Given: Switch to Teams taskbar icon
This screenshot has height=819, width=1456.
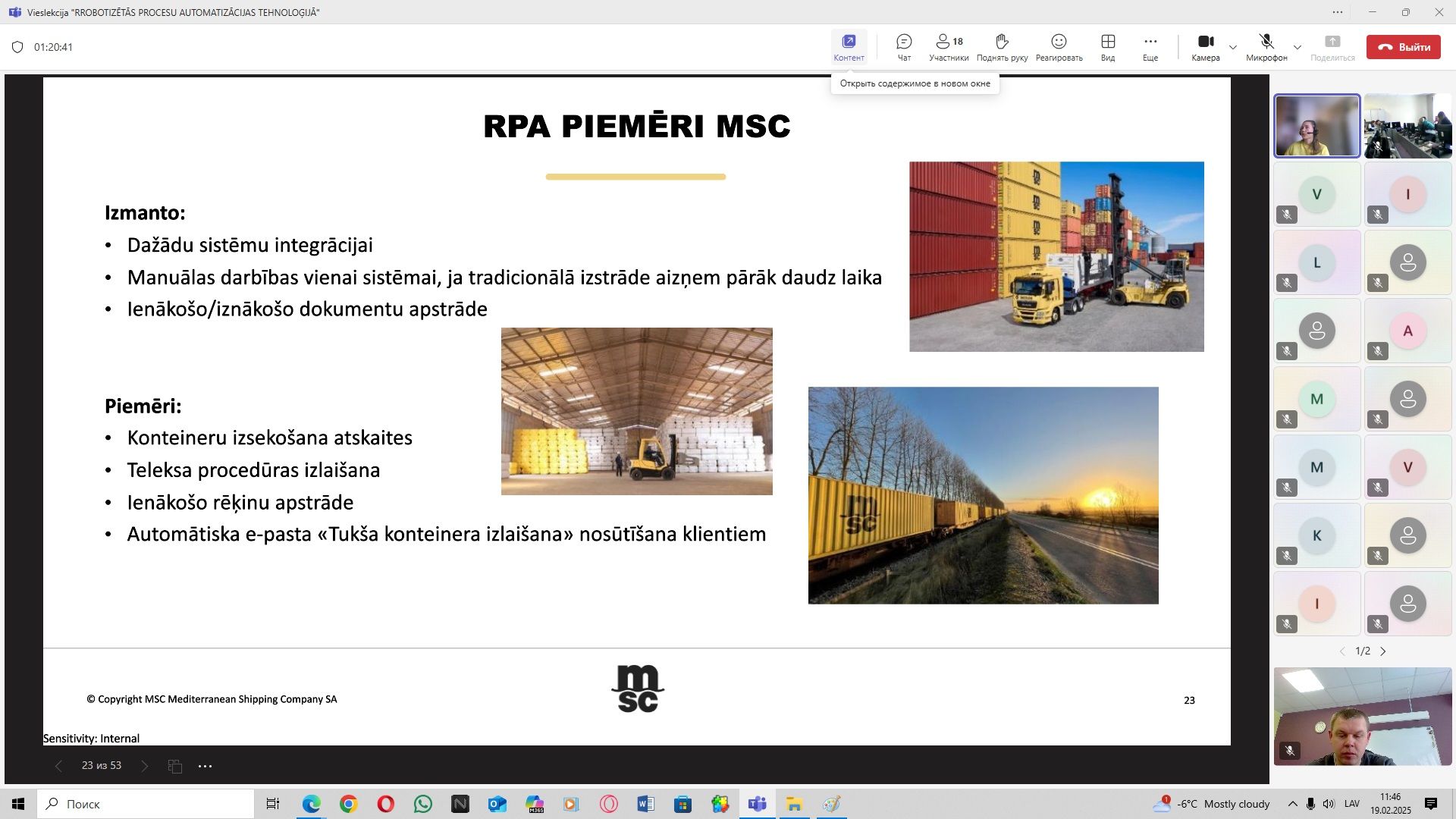Looking at the screenshot, I should click(x=758, y=804).
